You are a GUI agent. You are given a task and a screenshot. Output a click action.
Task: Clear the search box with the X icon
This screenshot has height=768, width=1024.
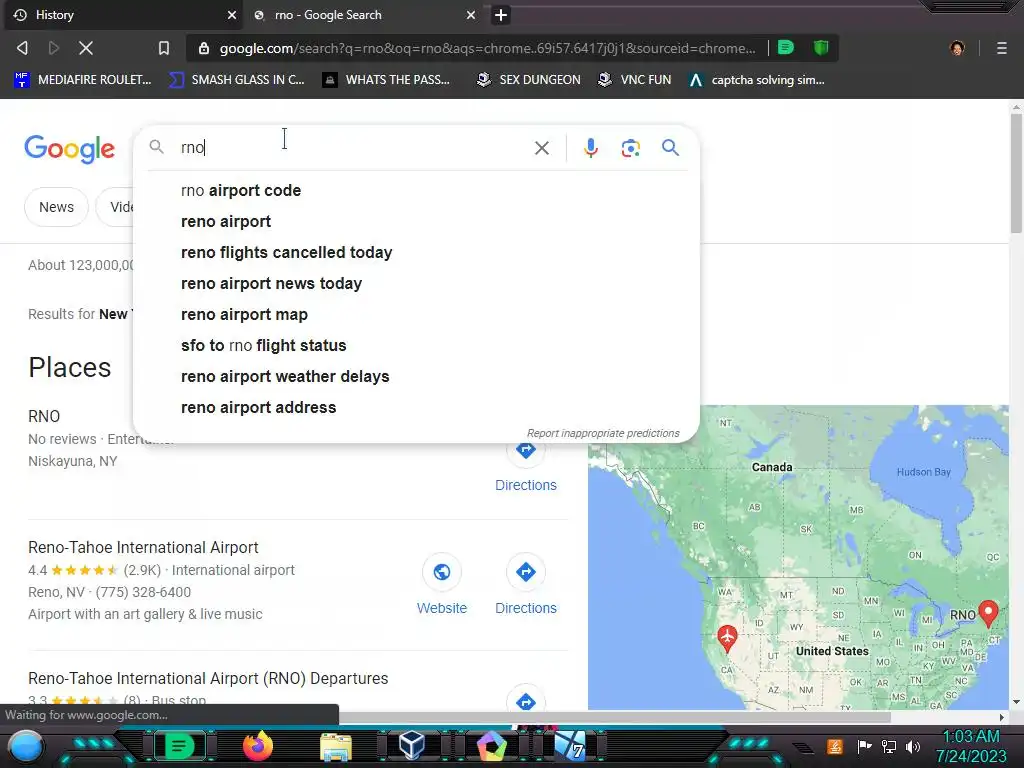click(x=541, y=148)
